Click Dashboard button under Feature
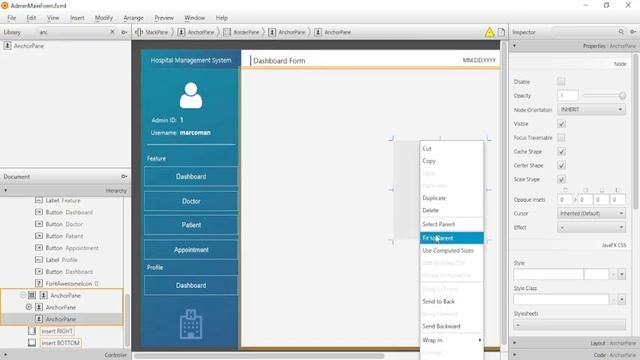640x360 pixels. coord(191,176)
